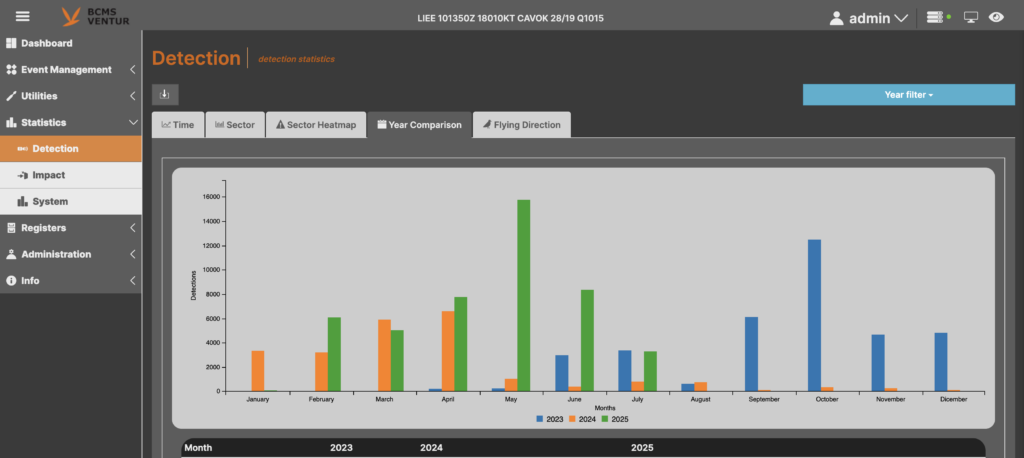Click the September 2023 blue bar
This screenshot has width=1024, height=458.
pos(752,354)
